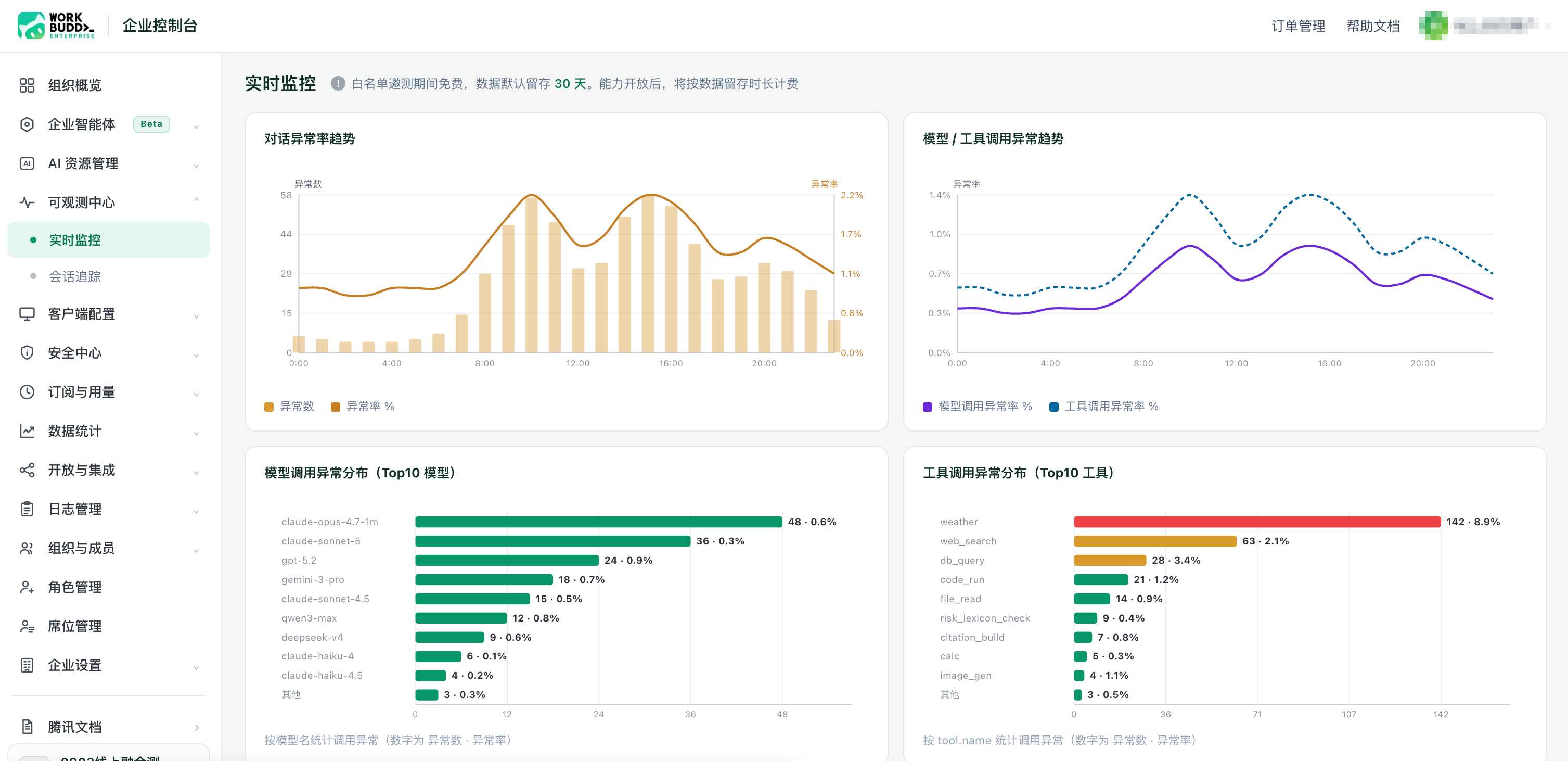Click the red weather bar
Screen dimensions: 1568x761
pyautogui.click(x=1257, y=522)
